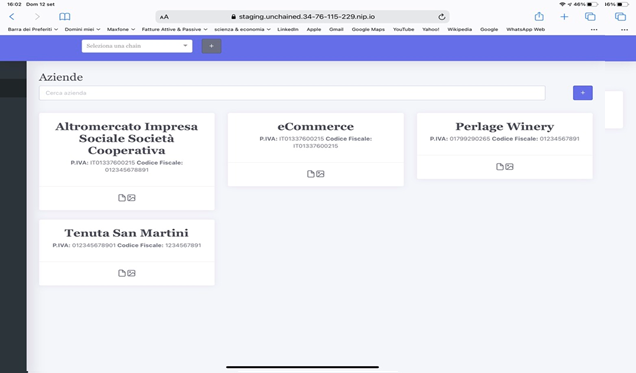The width and height of the screenshot is (636, 373).
Task: Open the AA reader text options
Action: point(164,17)
